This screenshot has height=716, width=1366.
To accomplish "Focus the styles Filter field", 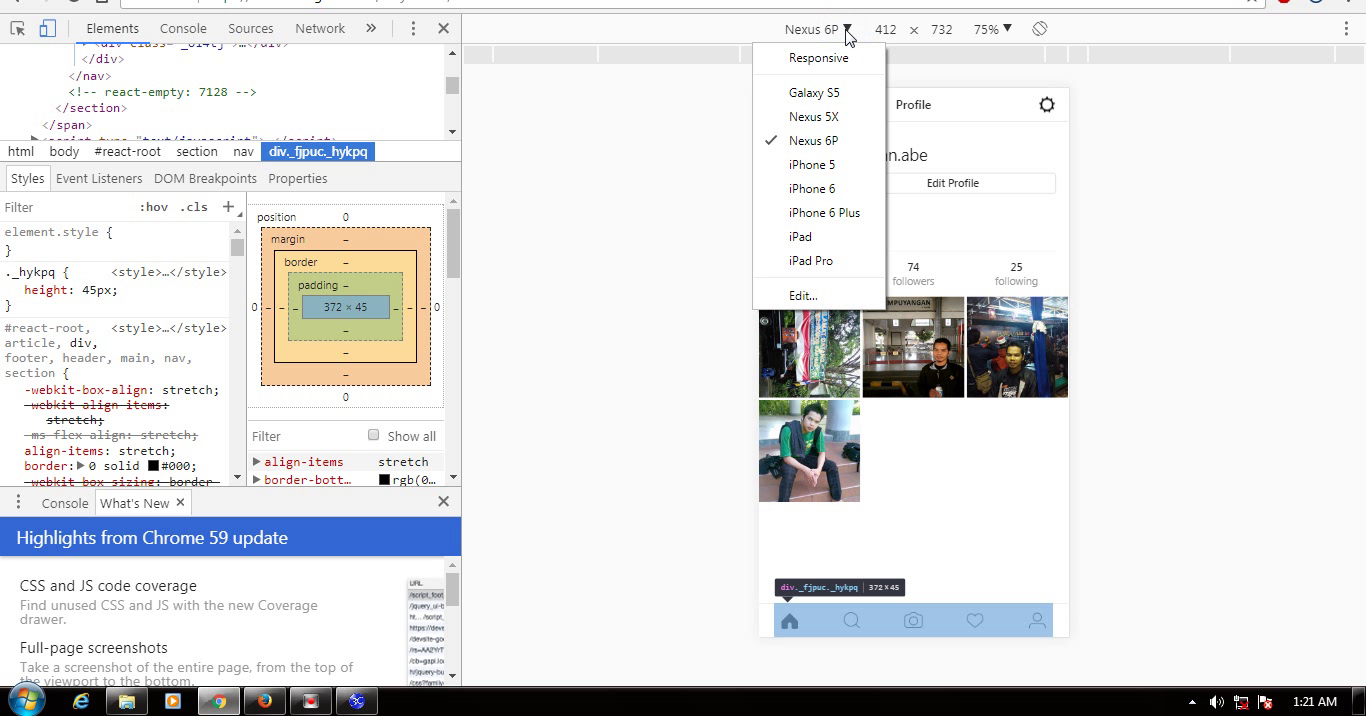I will click(x=65, y=207).
